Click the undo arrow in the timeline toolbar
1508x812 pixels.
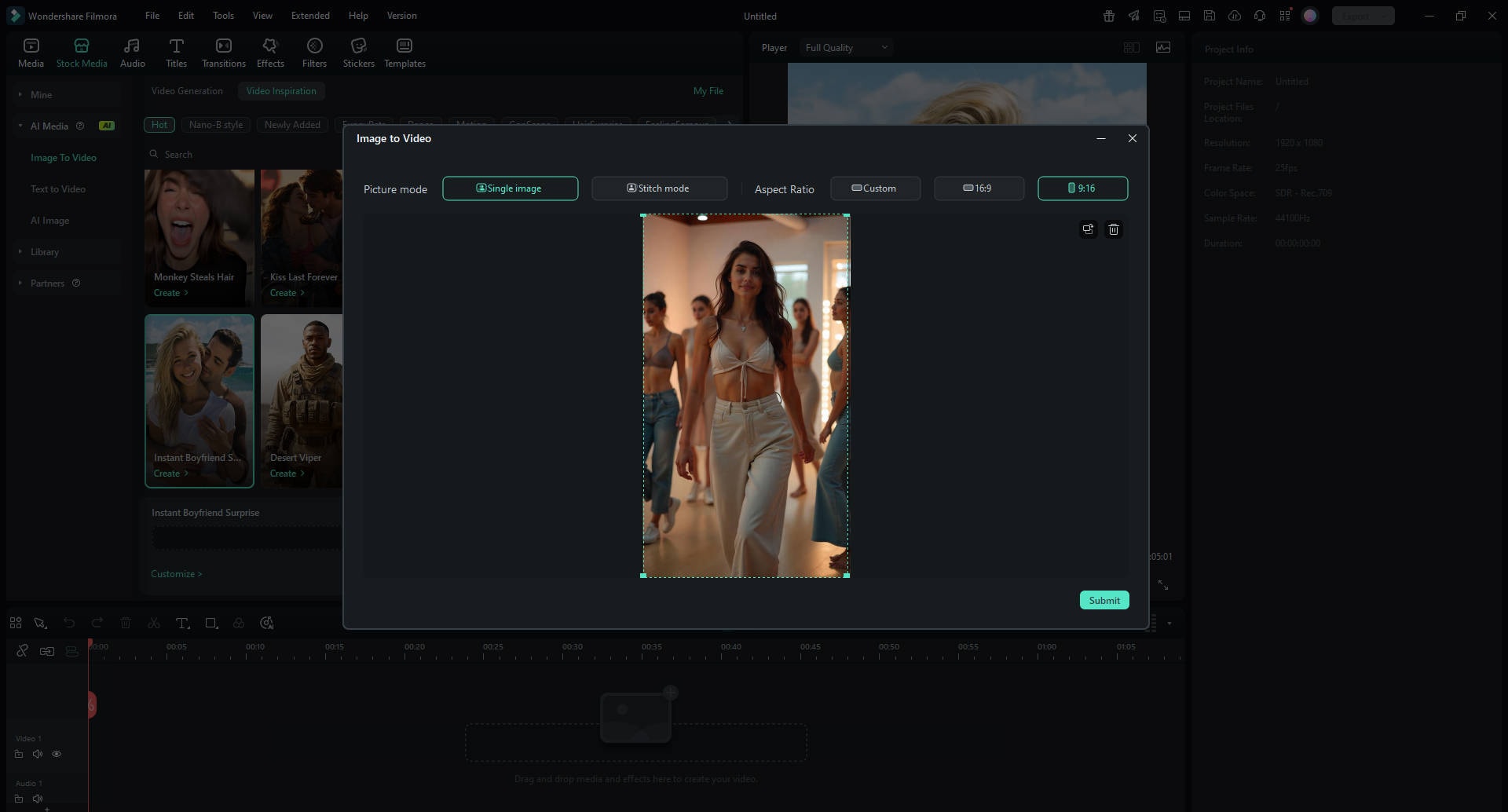click(x=69, y=623)
